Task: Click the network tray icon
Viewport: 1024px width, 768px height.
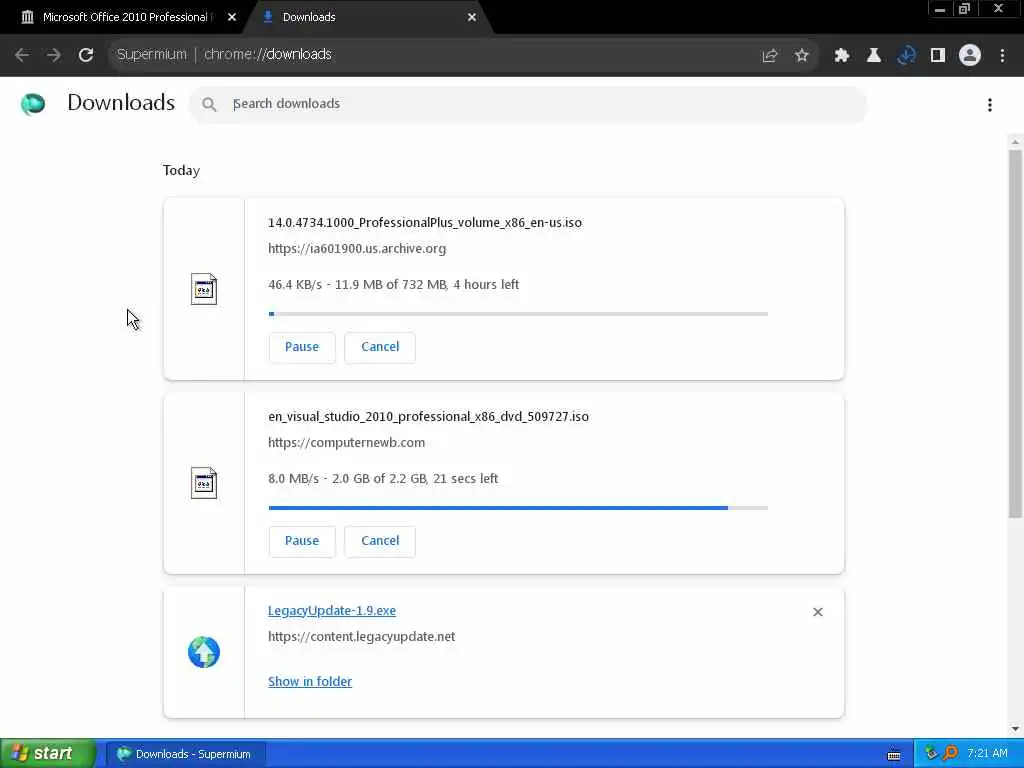Action: click(x=932, y=754)
